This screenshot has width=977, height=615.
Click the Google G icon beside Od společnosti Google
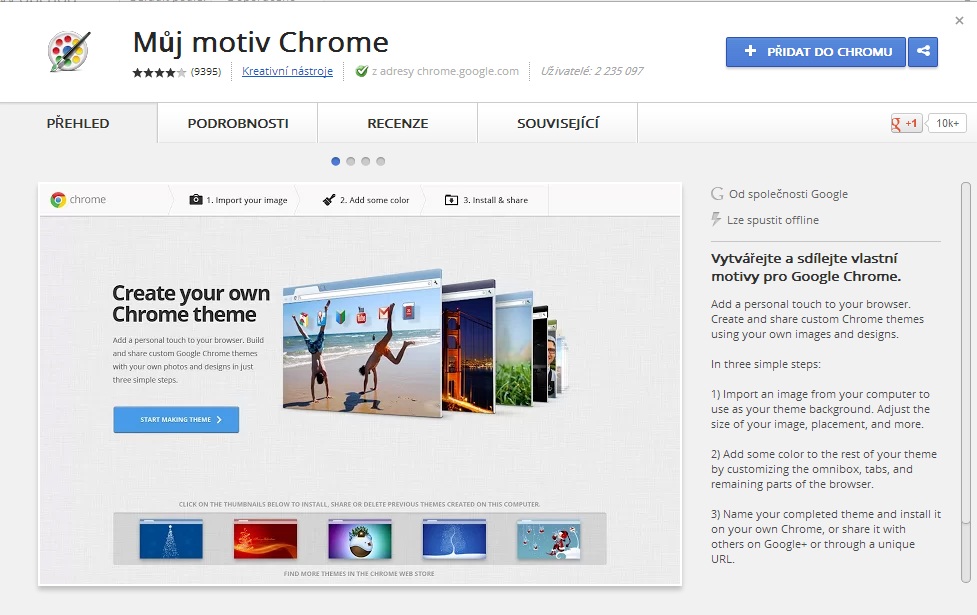pyautogui.click(x=717, y=194)
